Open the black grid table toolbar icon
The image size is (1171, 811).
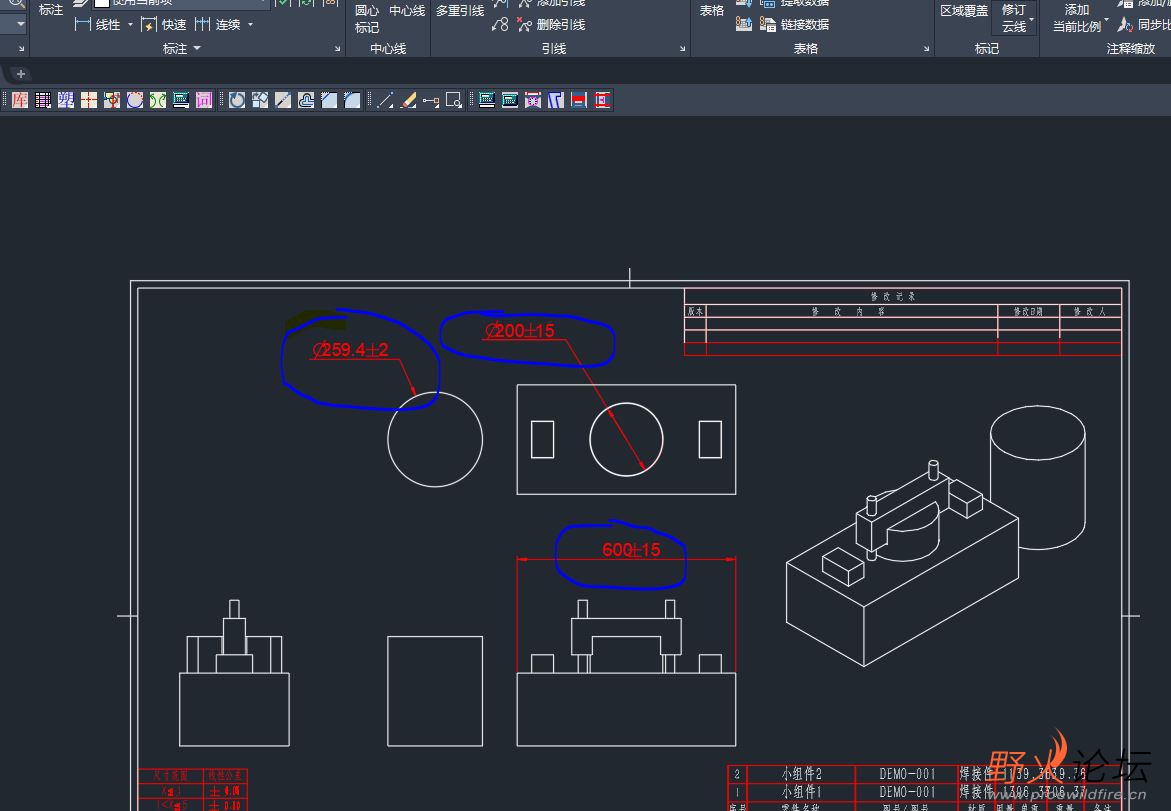tap(43, 100)
